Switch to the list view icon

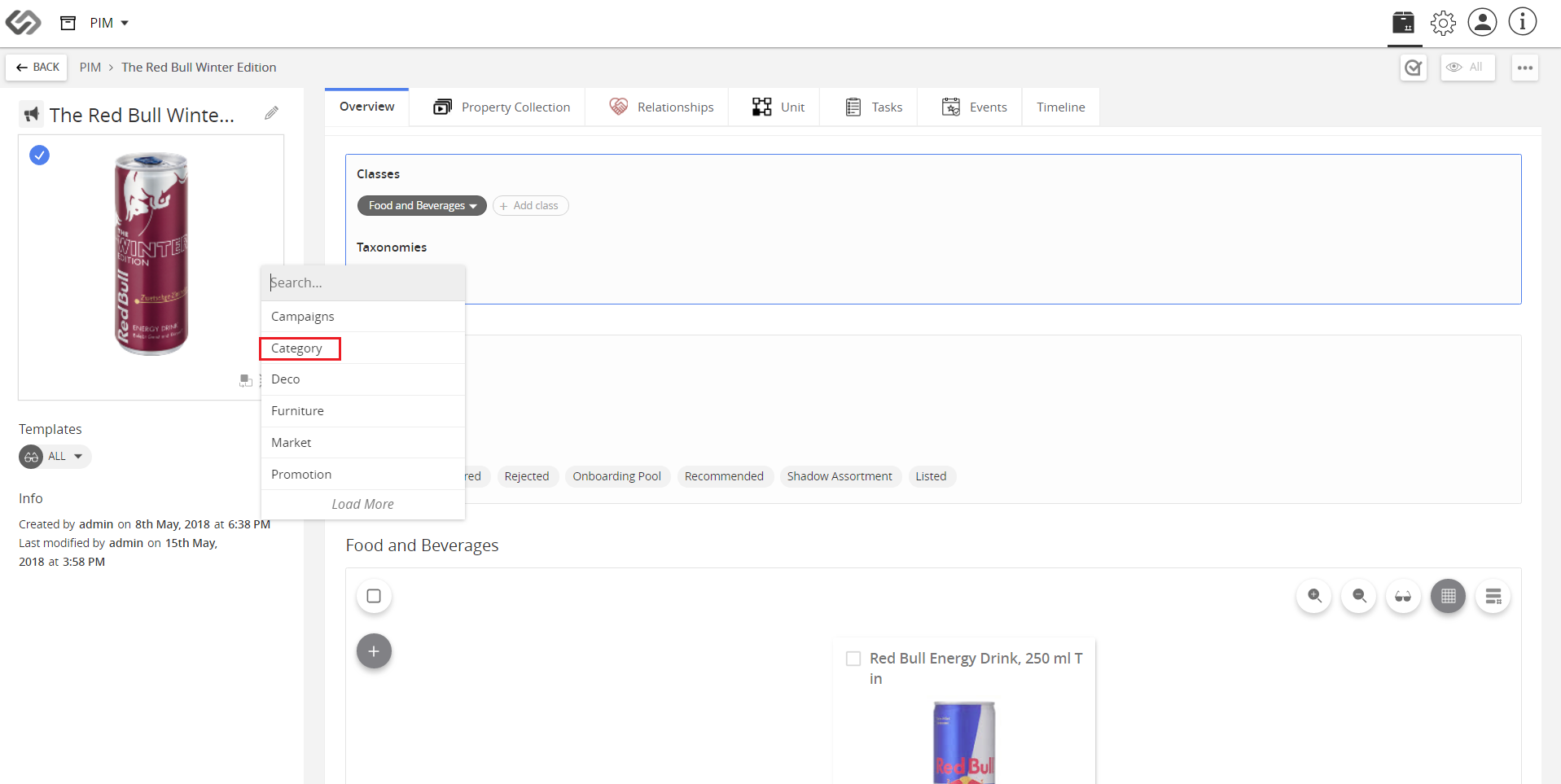click(1493, 596)
